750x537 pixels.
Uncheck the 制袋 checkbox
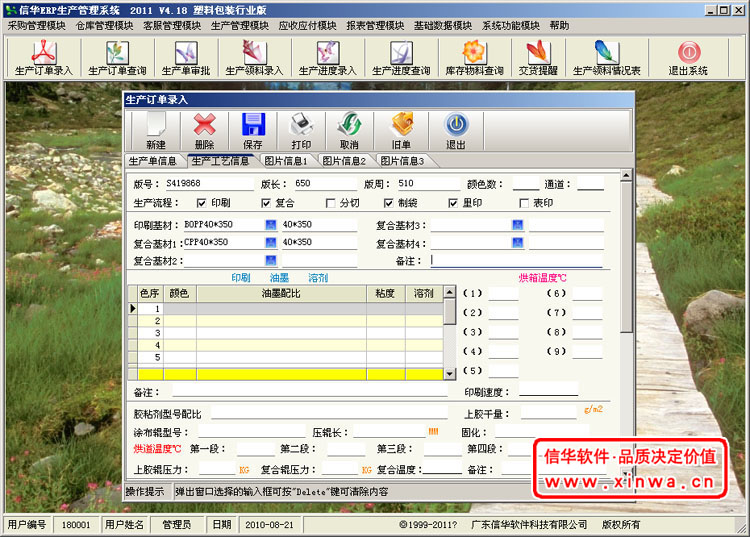pos(388,203)
